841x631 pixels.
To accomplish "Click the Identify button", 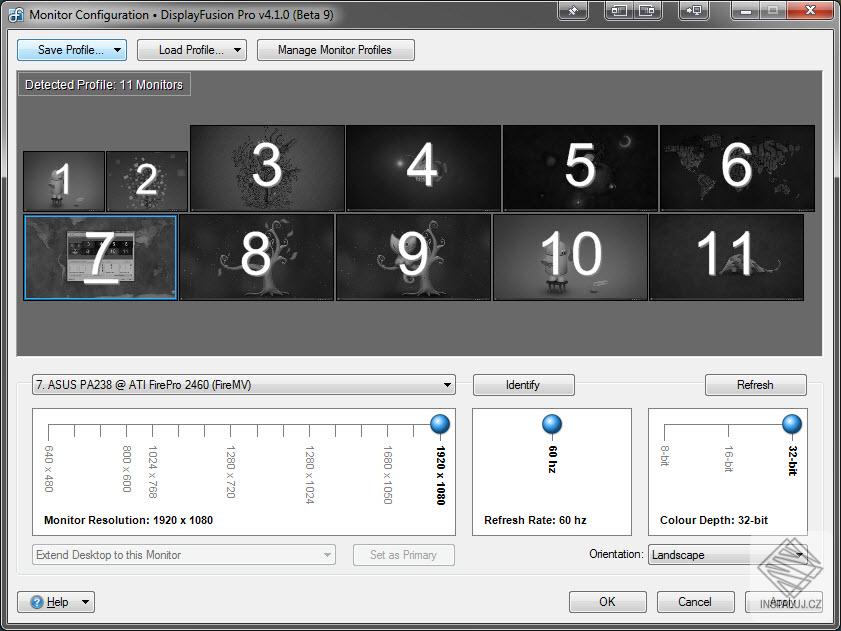I will point(523,384).
